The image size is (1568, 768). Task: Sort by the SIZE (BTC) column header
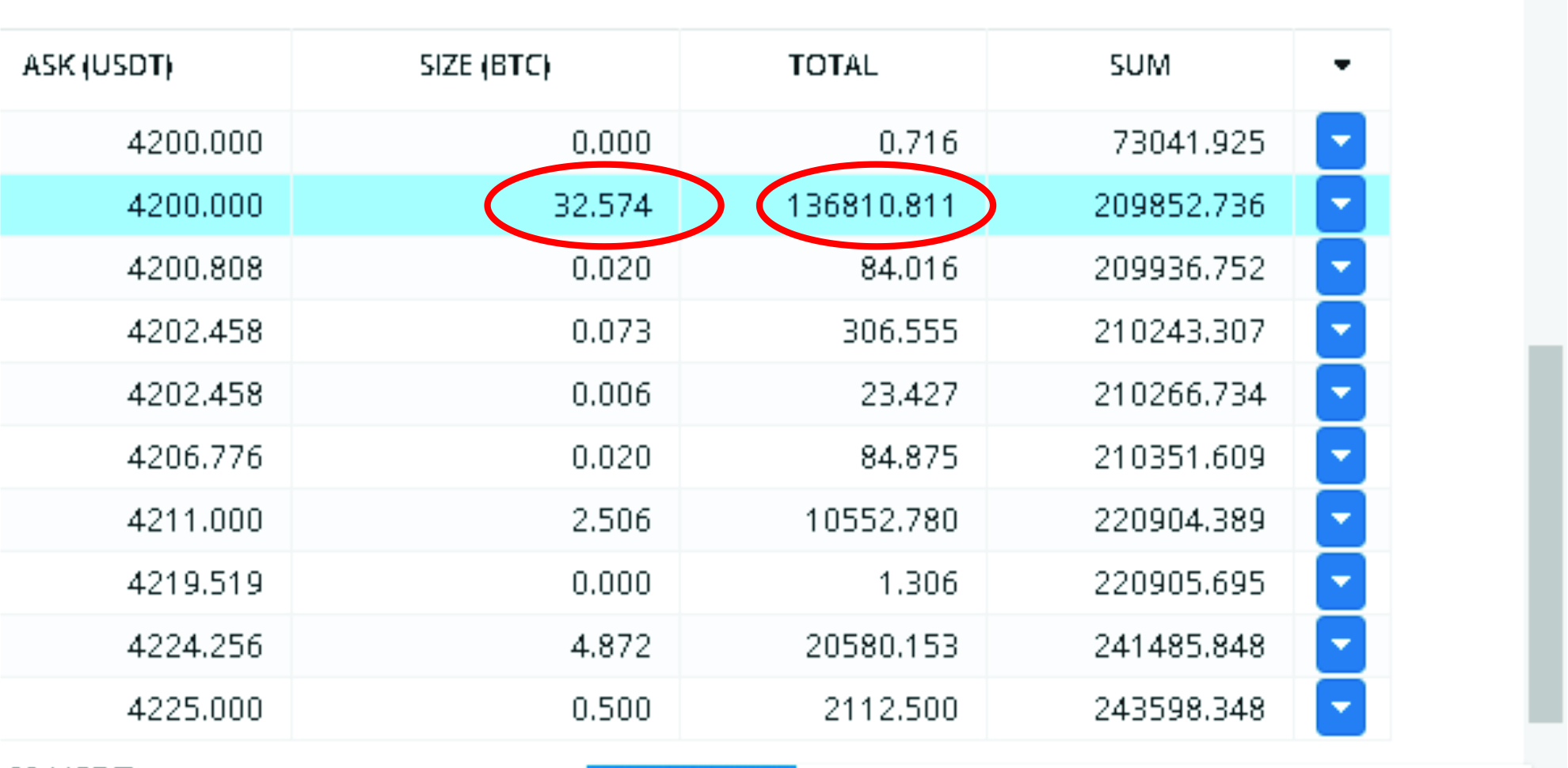[485, 65]
